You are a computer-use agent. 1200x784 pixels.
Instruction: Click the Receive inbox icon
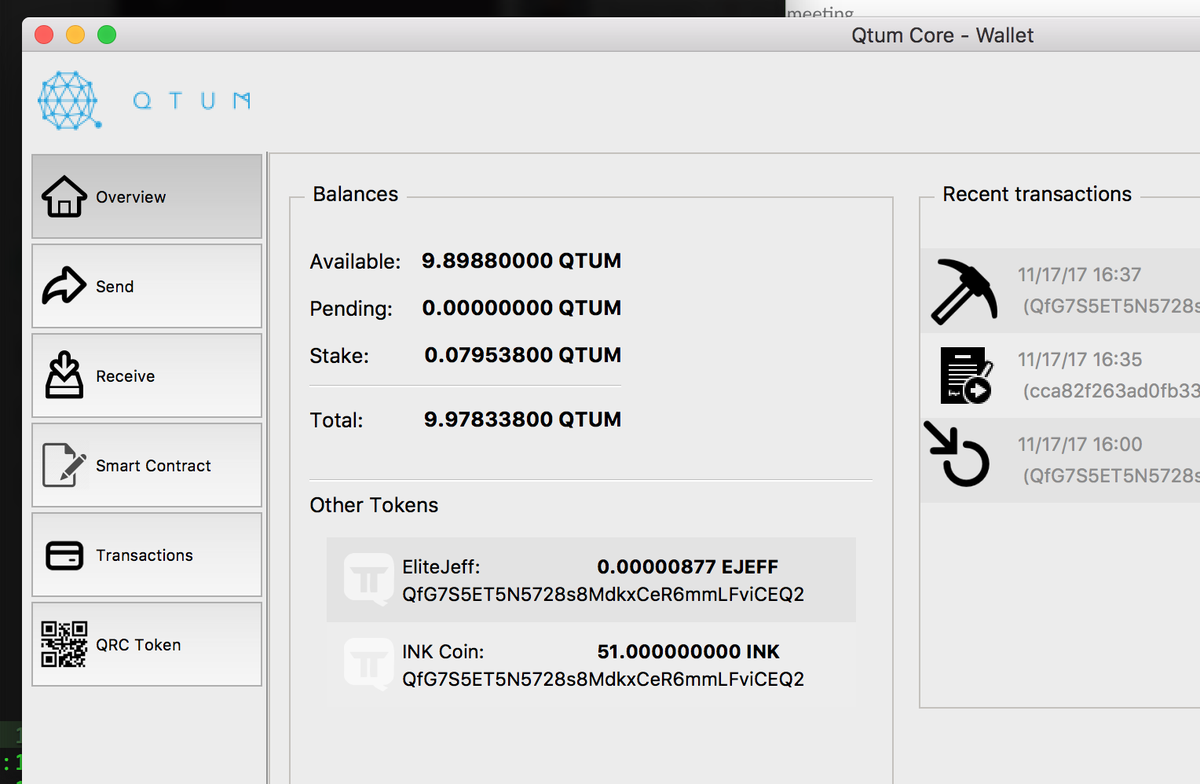(64, 375)
